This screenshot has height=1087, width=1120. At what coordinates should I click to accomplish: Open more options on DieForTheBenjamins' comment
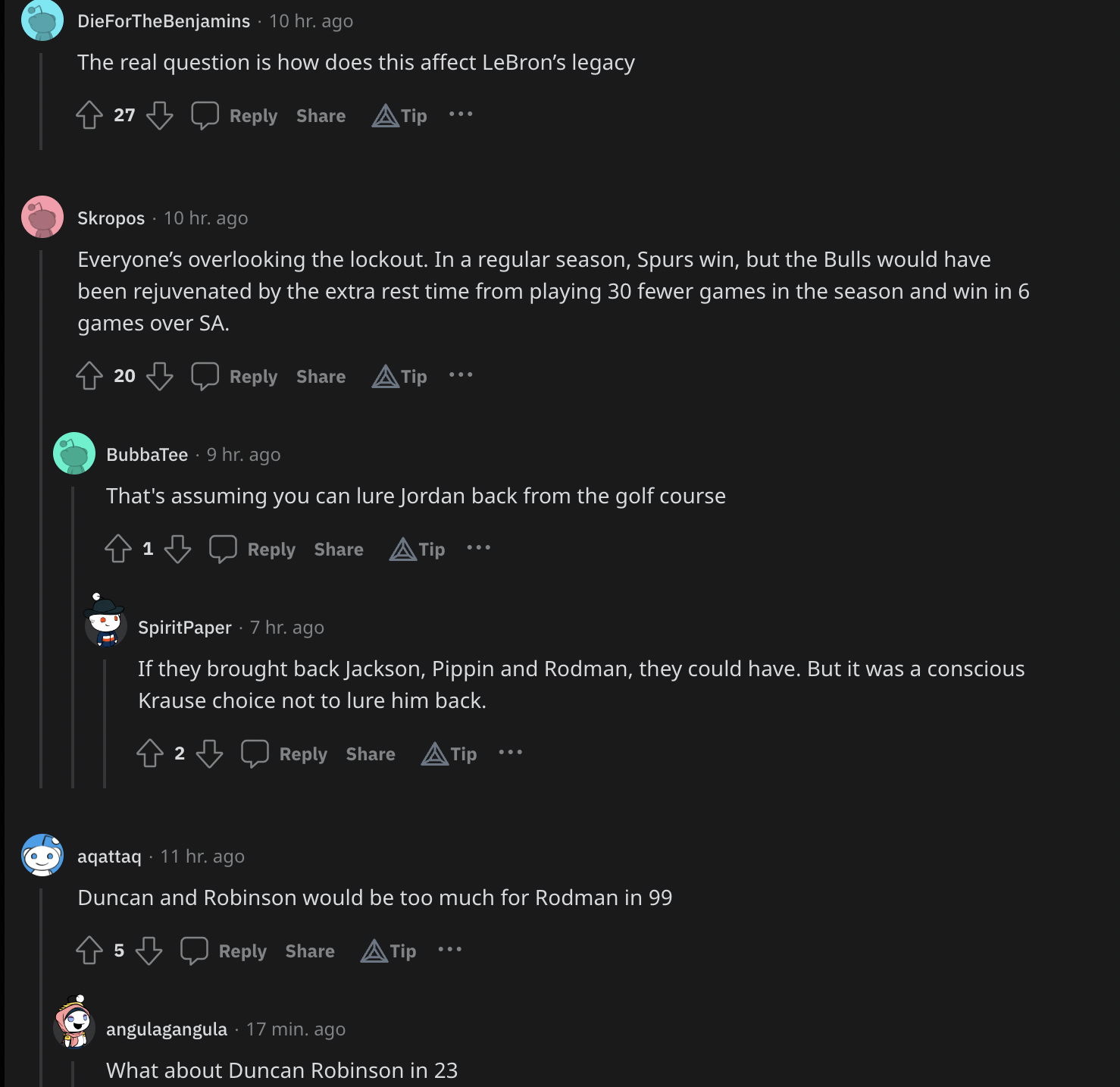pos(461,114)
